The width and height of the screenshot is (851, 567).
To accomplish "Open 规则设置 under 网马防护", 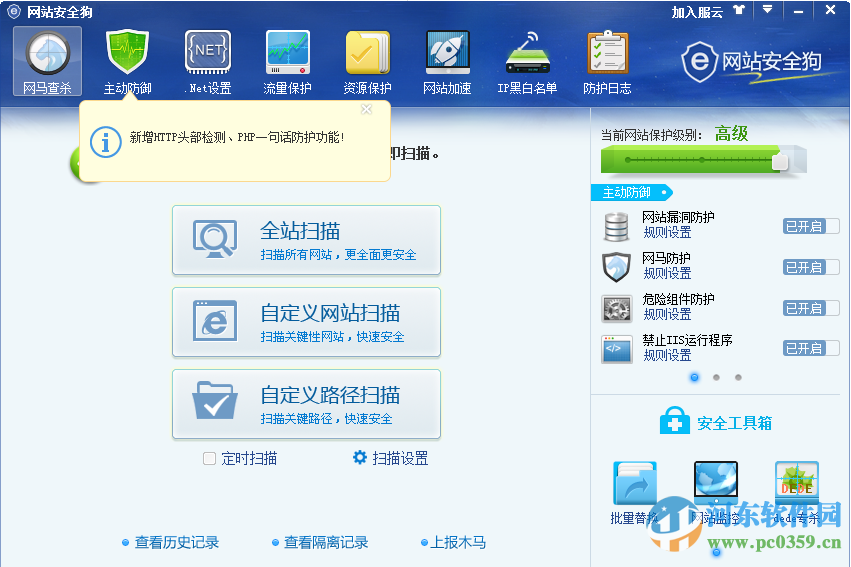I will (x=667, y=273).
